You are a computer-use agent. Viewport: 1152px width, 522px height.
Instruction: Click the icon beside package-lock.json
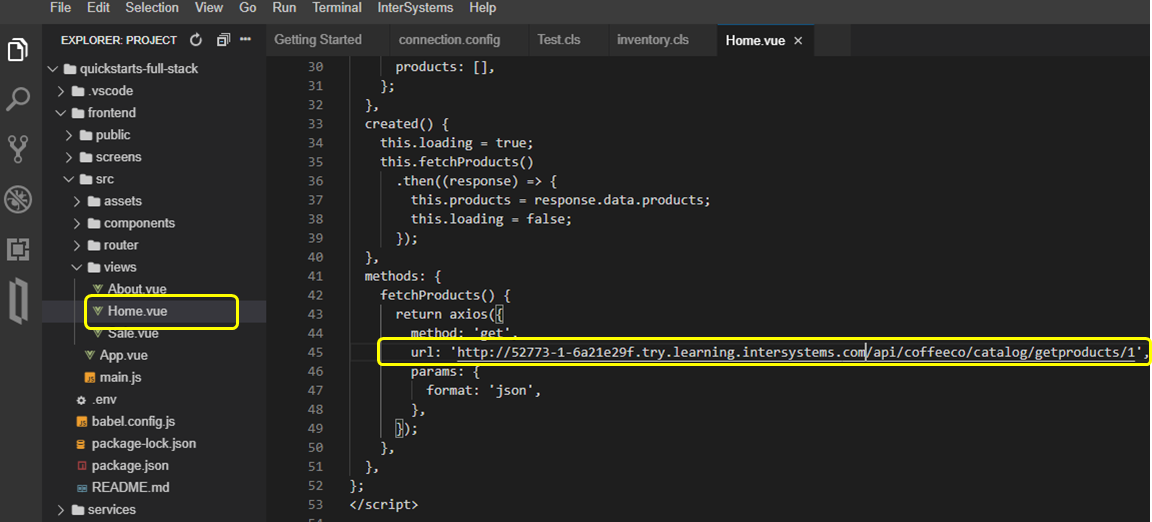click(x=82, y=444)
